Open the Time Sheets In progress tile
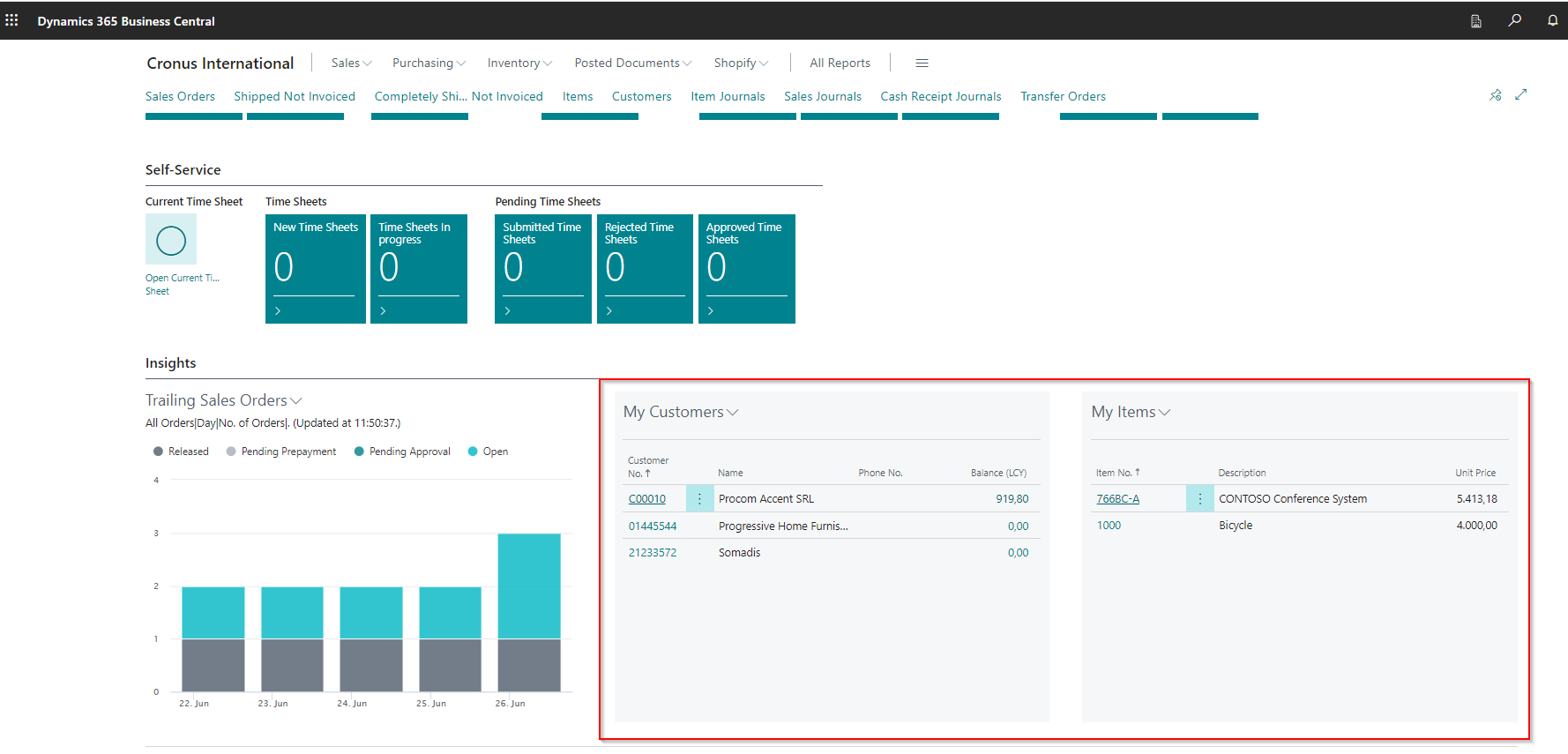This screenshot has width=1568, height=754. 419,269
